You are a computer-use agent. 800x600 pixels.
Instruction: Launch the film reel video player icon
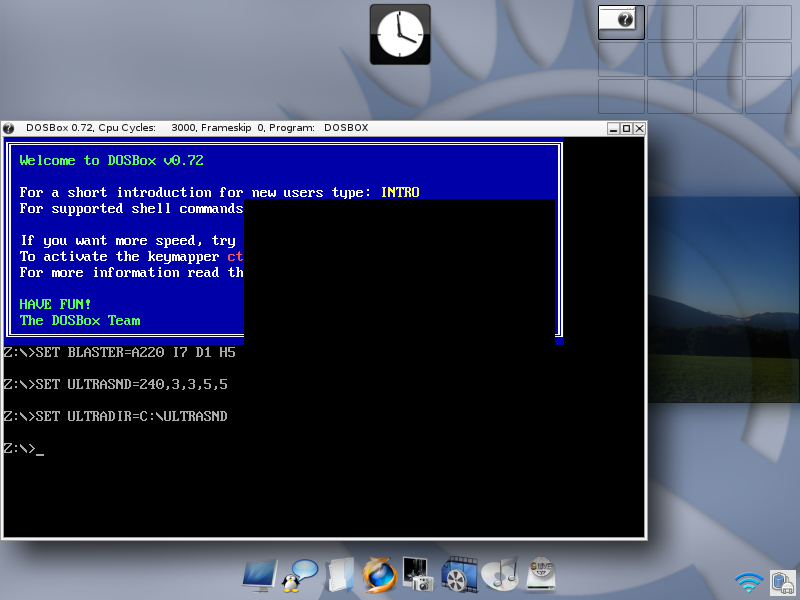click(459, 574)
